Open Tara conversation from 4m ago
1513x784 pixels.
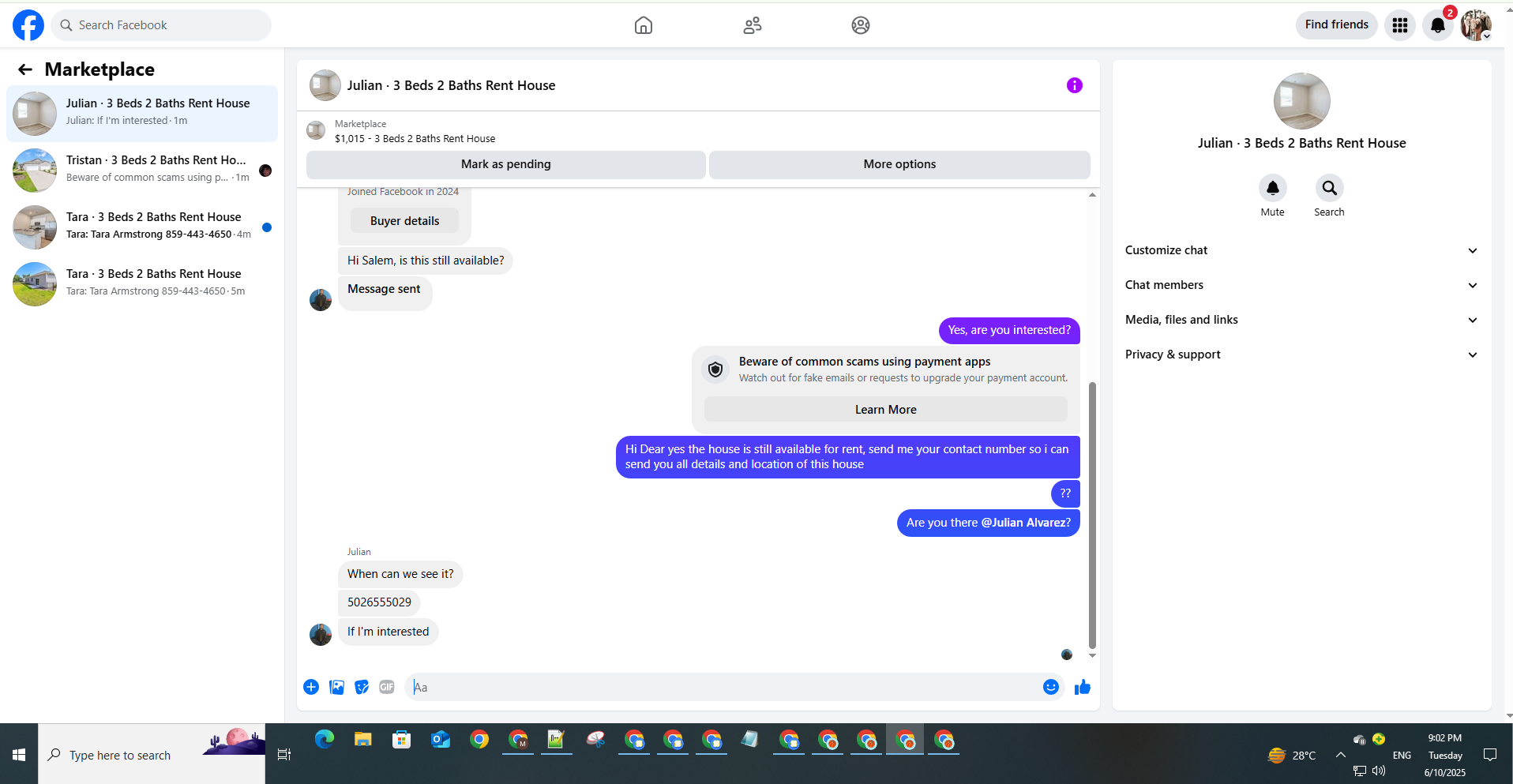click(x=142, y=227)
